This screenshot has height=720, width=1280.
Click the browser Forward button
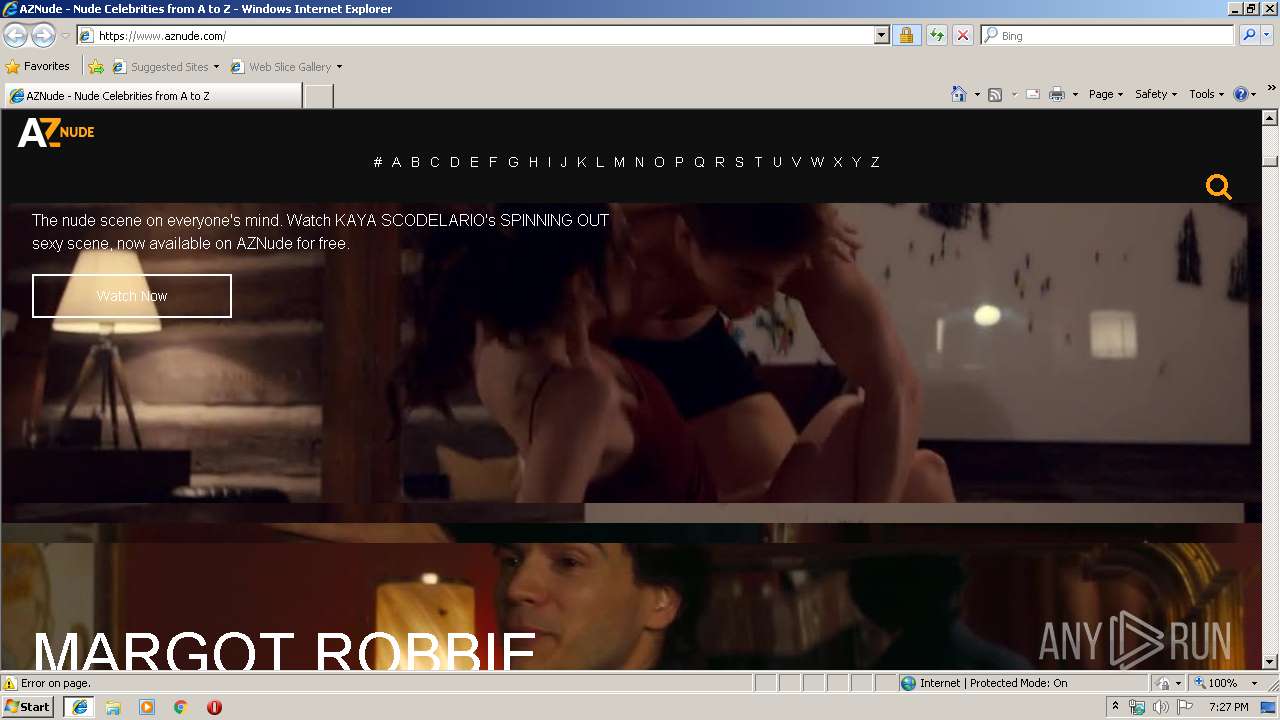43,35
